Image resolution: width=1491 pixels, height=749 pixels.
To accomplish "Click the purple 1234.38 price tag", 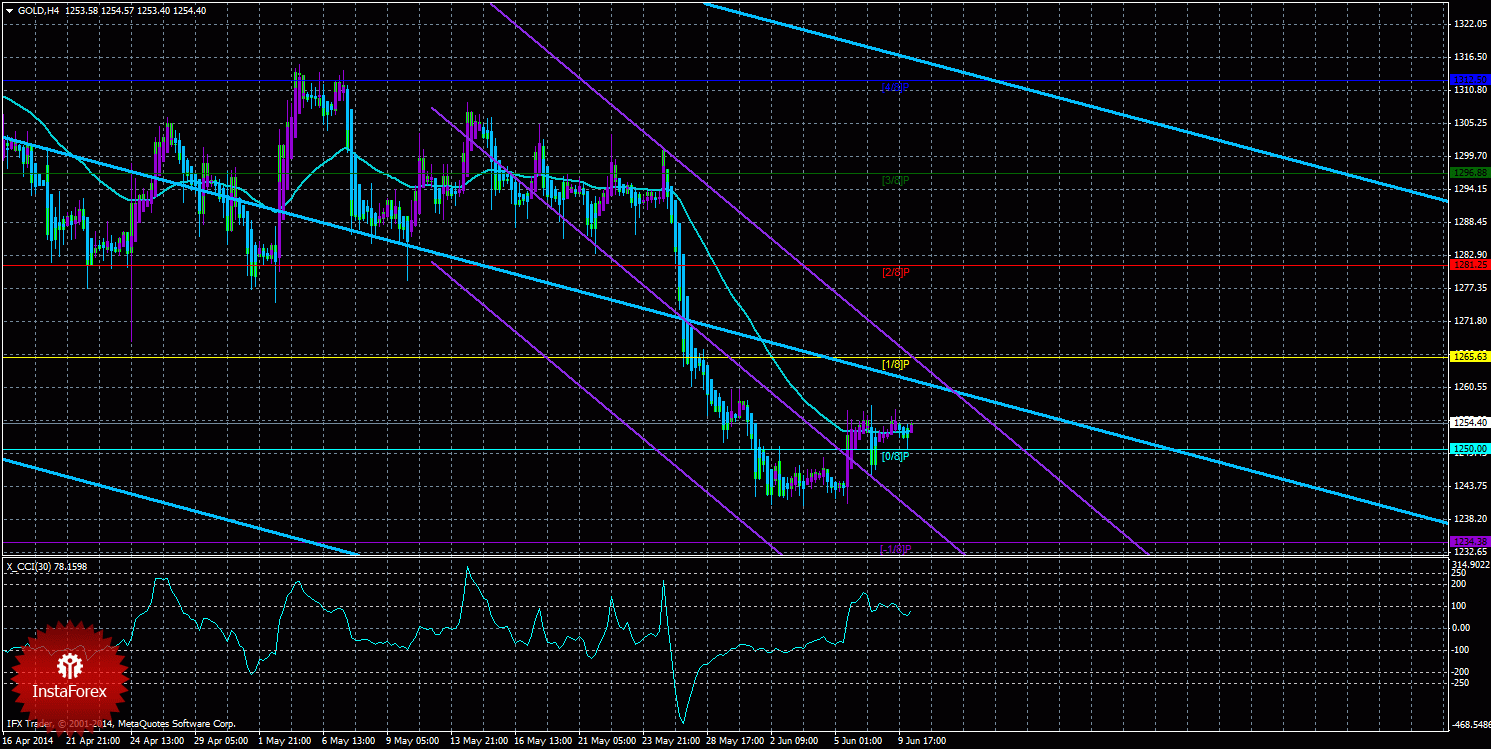I will 1470,541.
